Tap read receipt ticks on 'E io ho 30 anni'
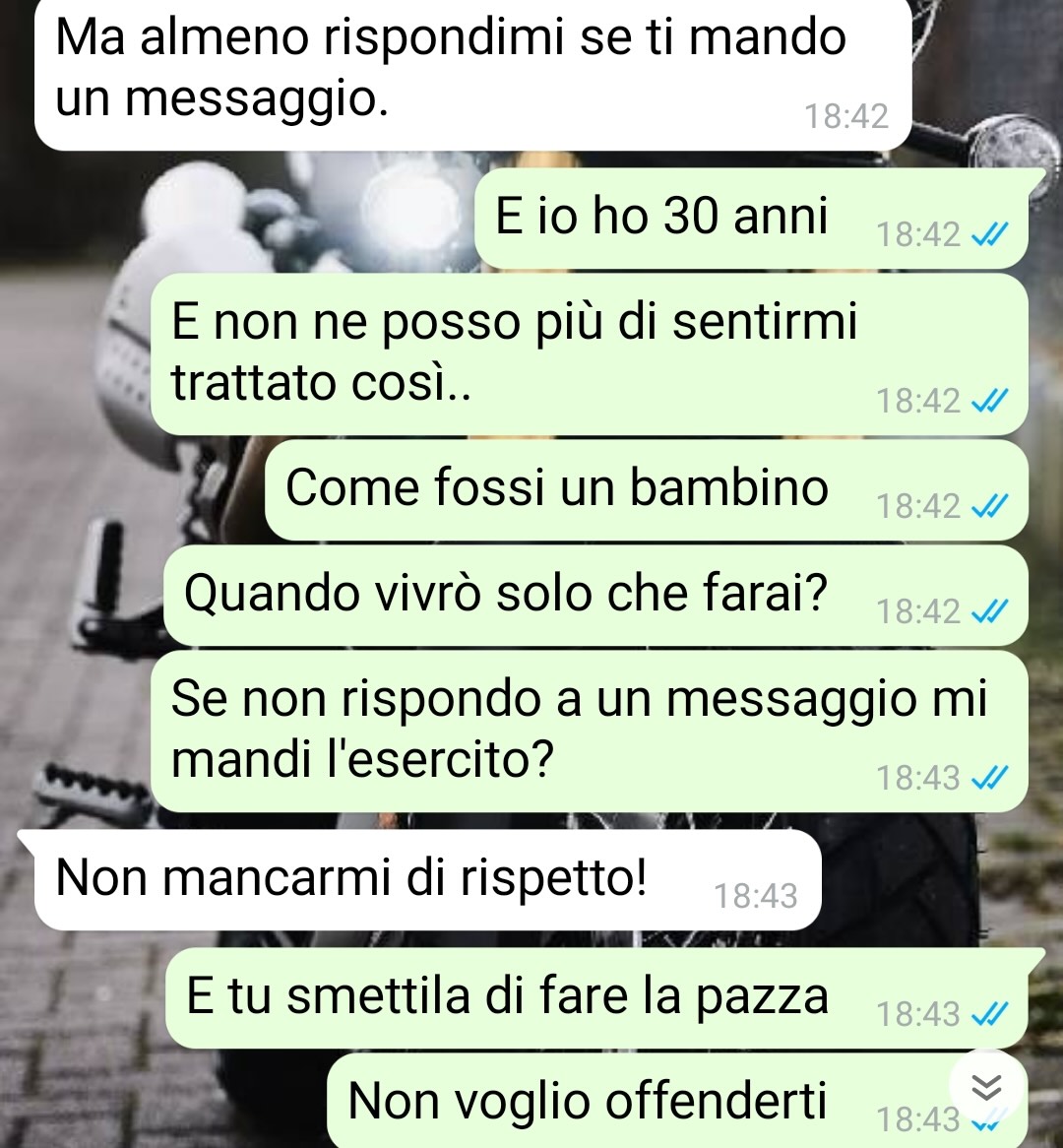 pyautogui.click(x=990, y=234)
